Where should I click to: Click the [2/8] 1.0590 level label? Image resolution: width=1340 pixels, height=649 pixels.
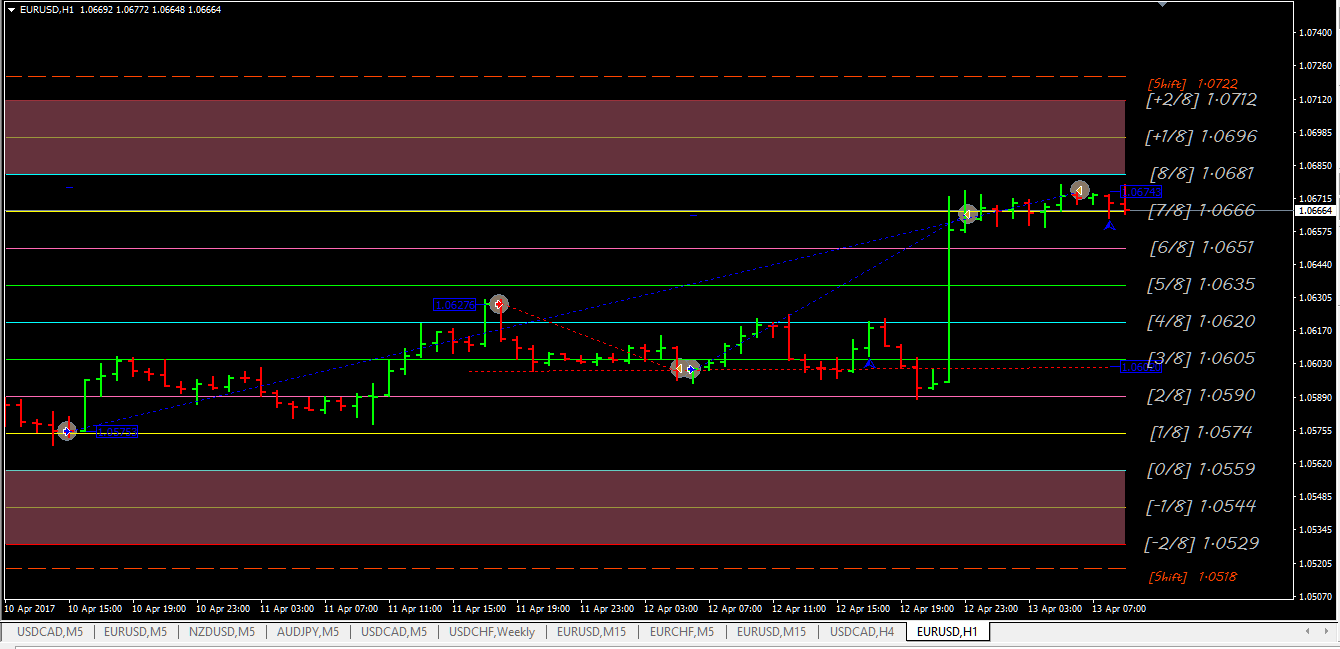(1201, 395)
